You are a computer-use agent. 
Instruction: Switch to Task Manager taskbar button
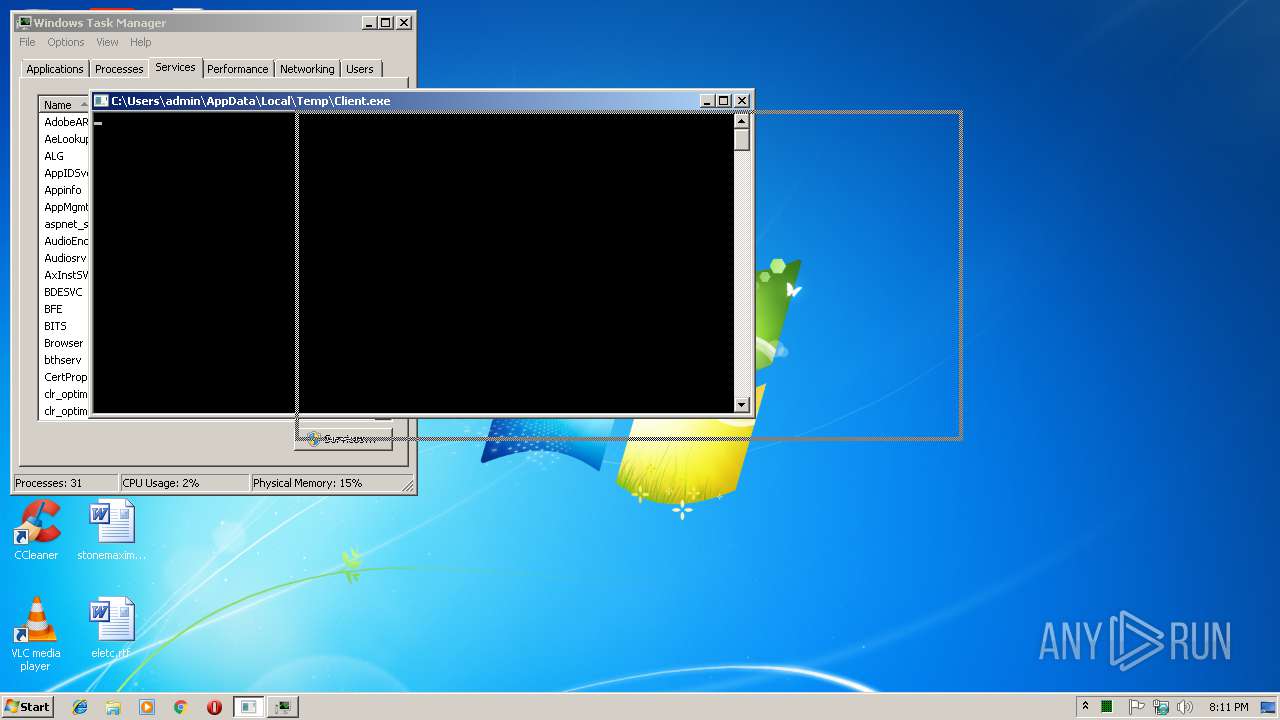pos(284,707)
